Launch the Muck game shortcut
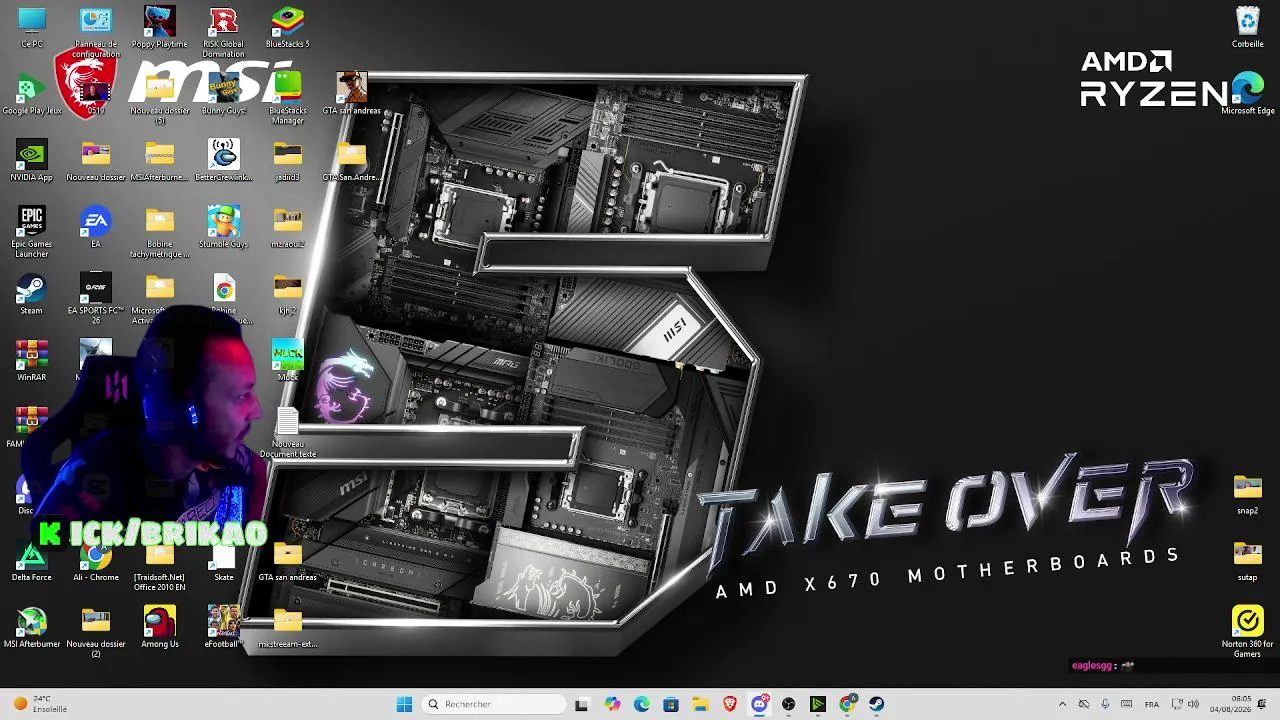Image resolution: width=1280 pixels, height=720 pixels. tap(288, 361)
